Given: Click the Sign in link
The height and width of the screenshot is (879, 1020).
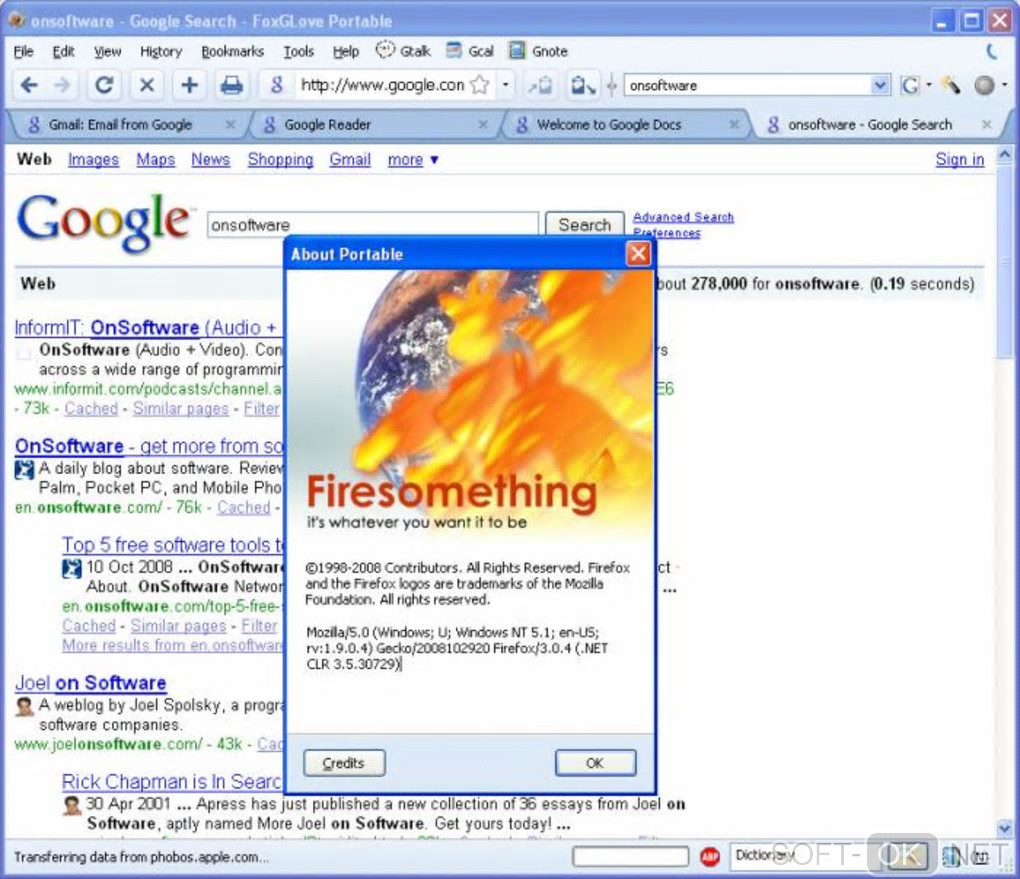Looking at the screenshot, I should click(960, 159).
